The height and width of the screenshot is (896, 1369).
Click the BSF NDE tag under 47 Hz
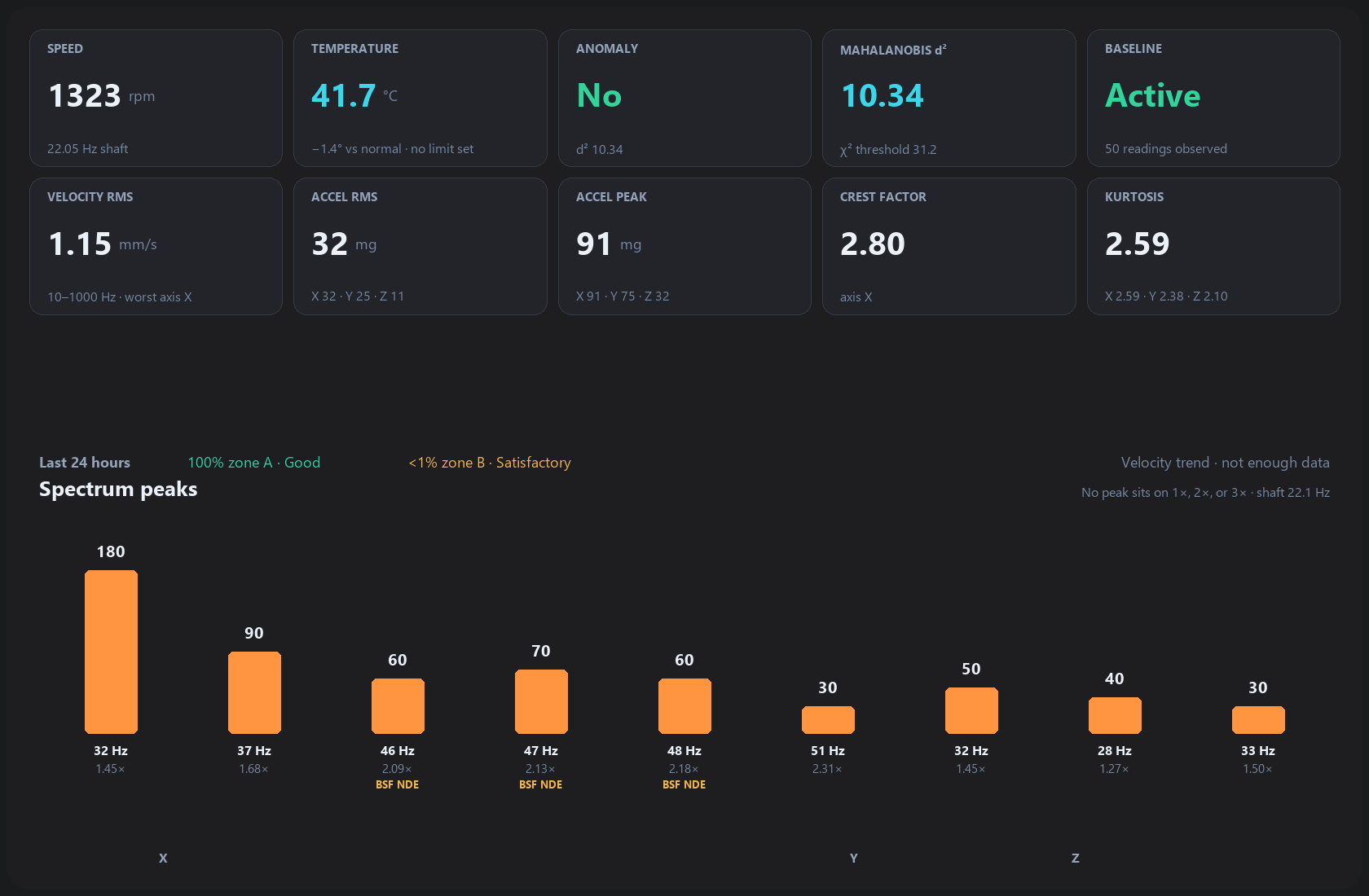click(541, 784)
